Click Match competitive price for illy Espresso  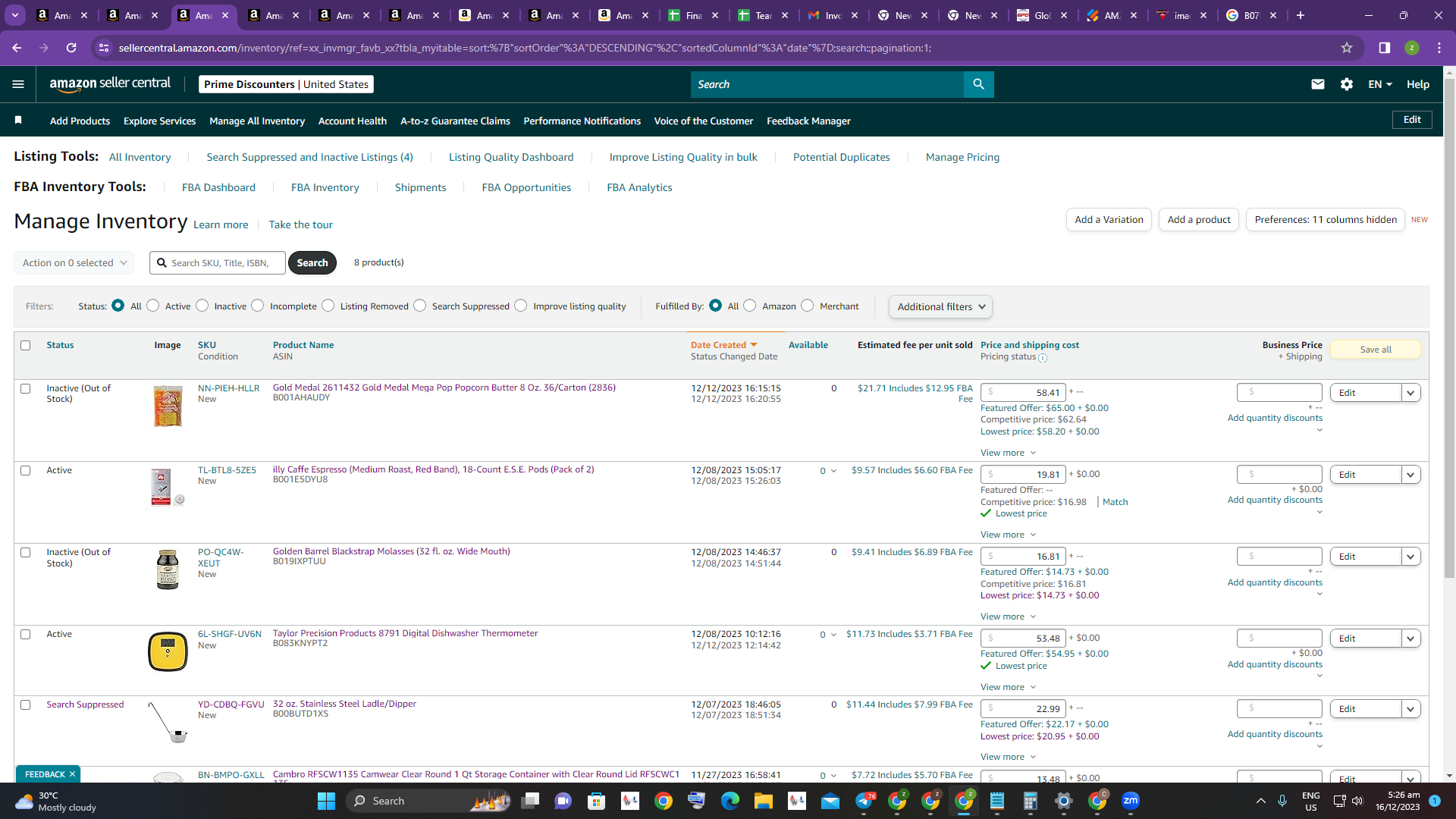pos(1115,502)
